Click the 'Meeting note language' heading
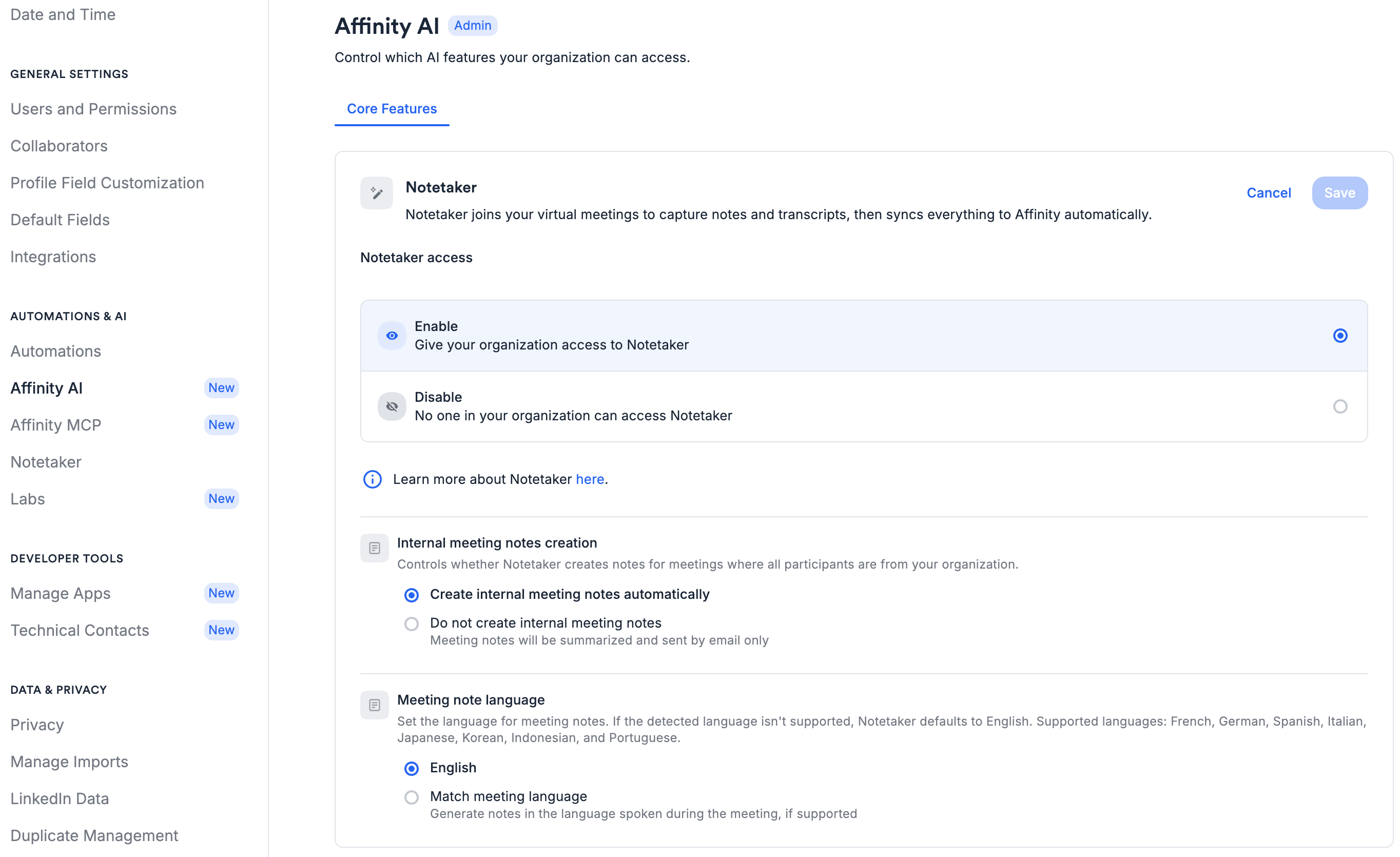This screenshot has height=857, width=1400. tap(471, 699)
